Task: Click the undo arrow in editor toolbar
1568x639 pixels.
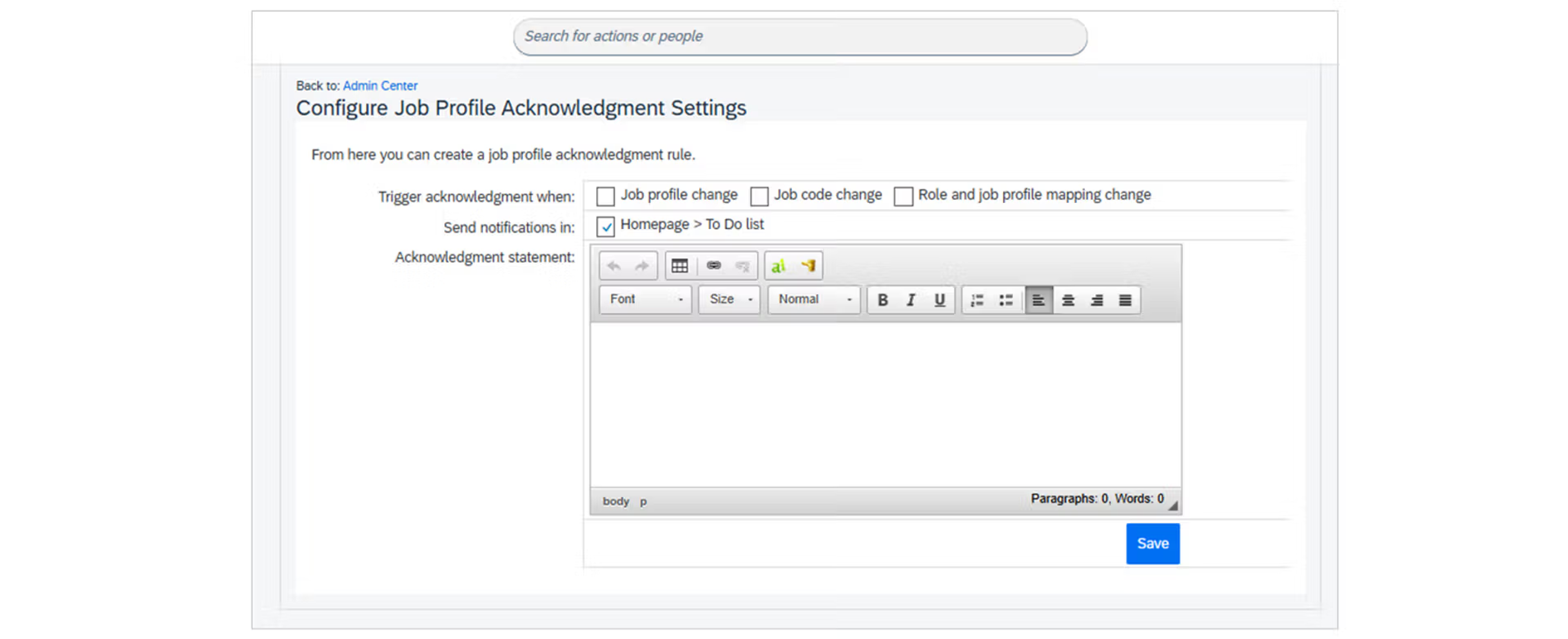Action: coord(614,266)
